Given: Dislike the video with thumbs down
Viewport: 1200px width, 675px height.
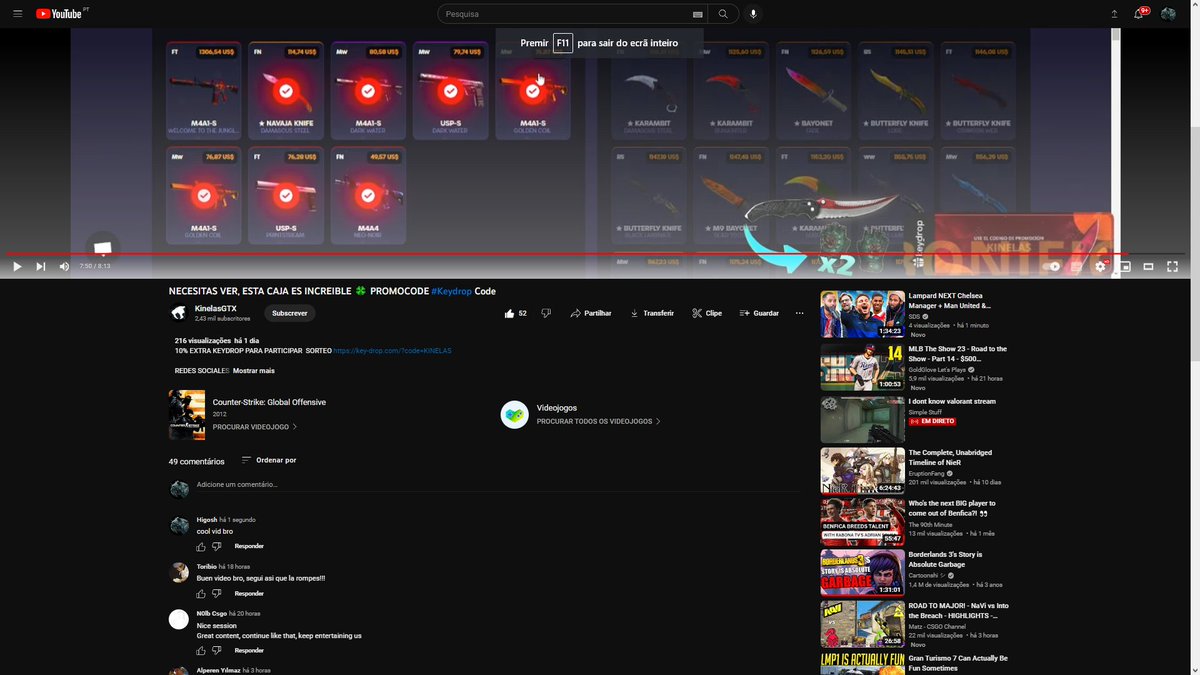Looking at the screenshot, I should [x=546, y=313].
